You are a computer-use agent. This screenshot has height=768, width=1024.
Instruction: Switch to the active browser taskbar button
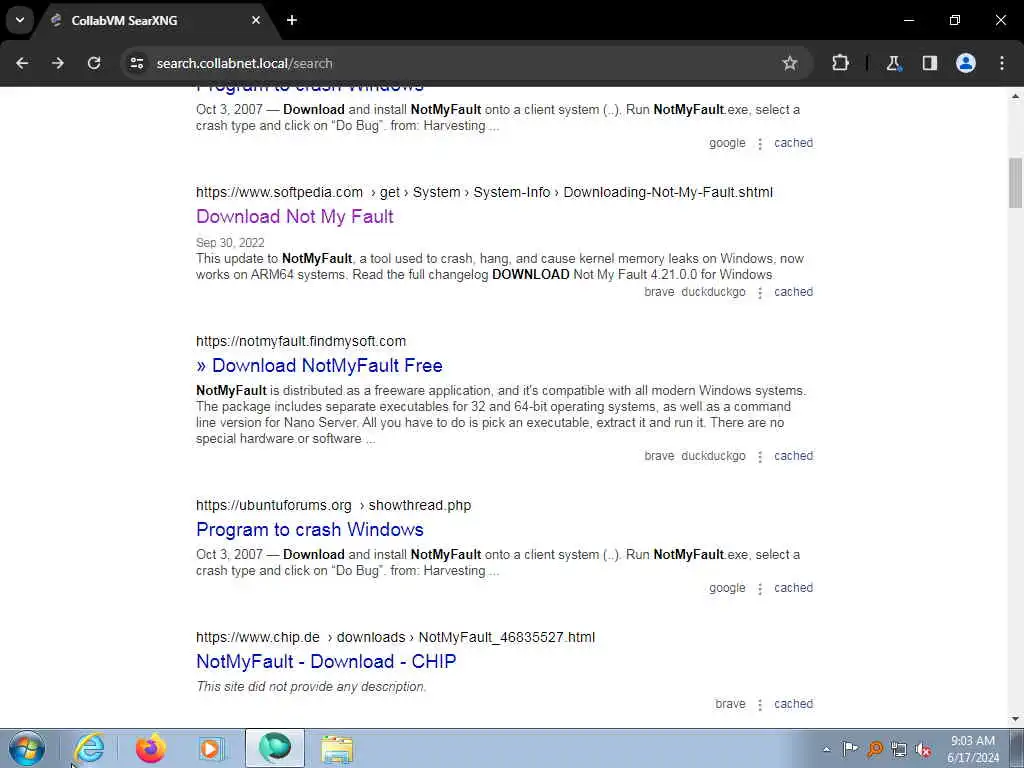click(x=274, y=748)
